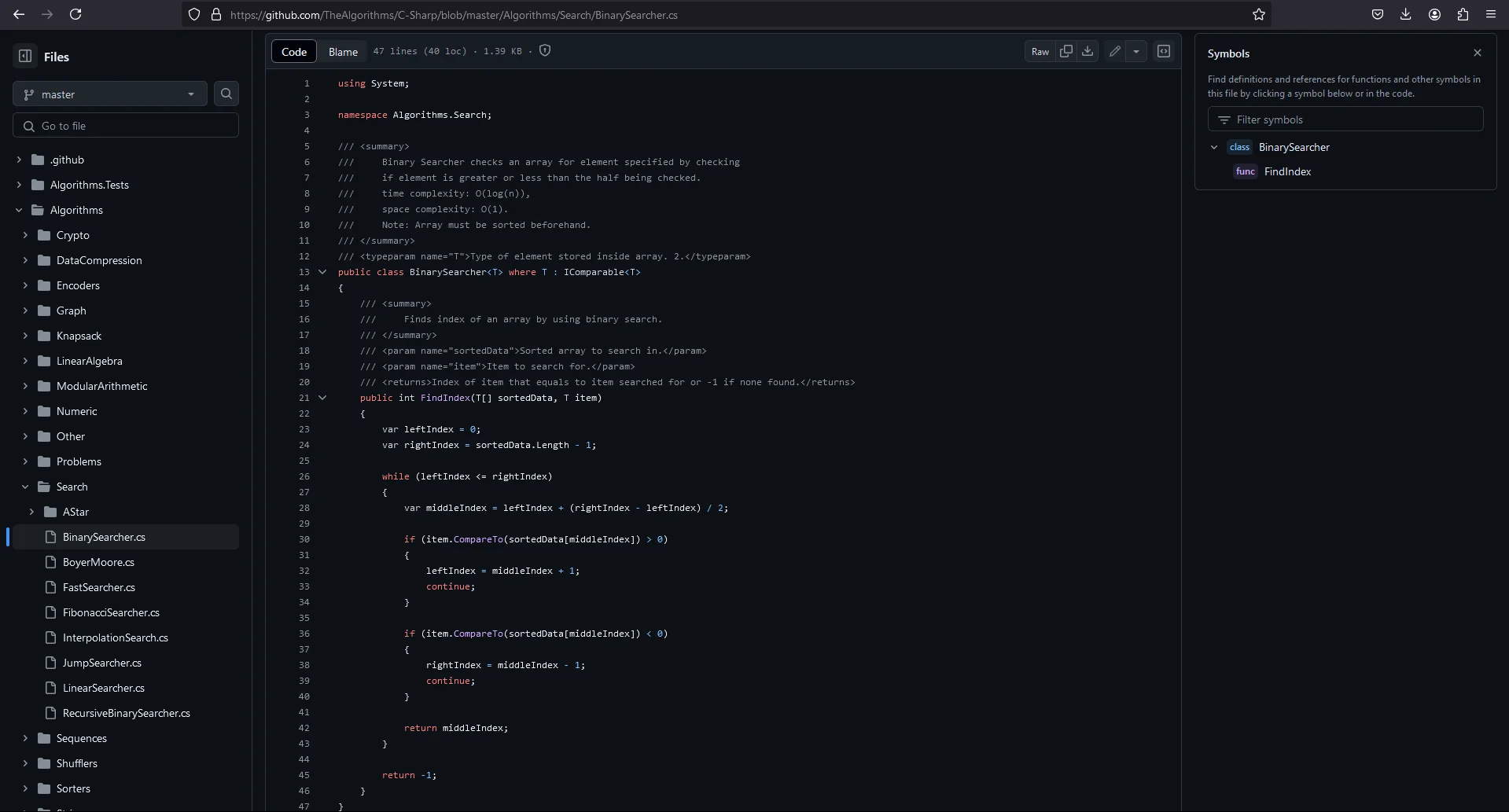The height and width of the screenshot is (812, 1509).
Task: Click the FindIndex identifier in code
Action: click(x=445, y=398)
